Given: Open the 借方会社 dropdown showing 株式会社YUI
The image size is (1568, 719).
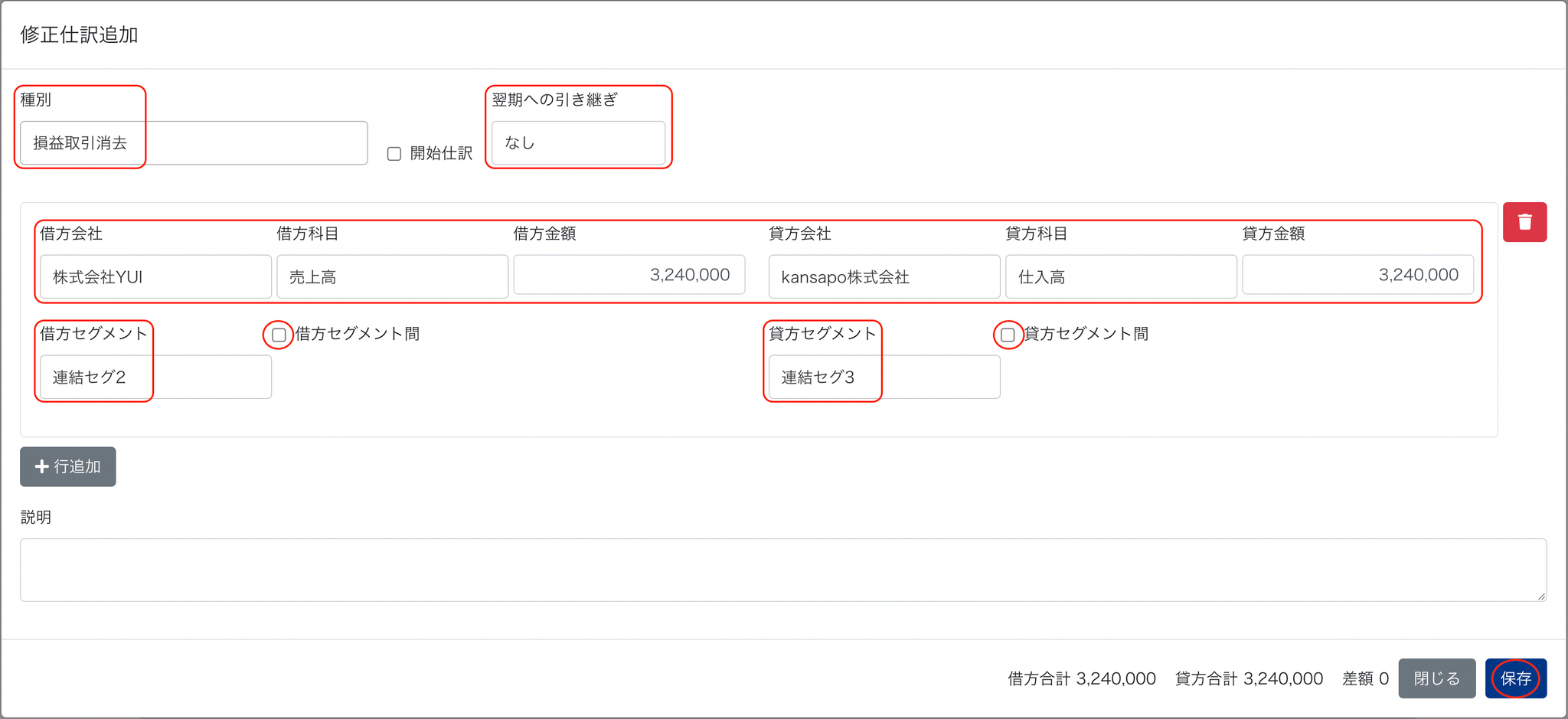Looking at the screenshot, I should 155,276.
